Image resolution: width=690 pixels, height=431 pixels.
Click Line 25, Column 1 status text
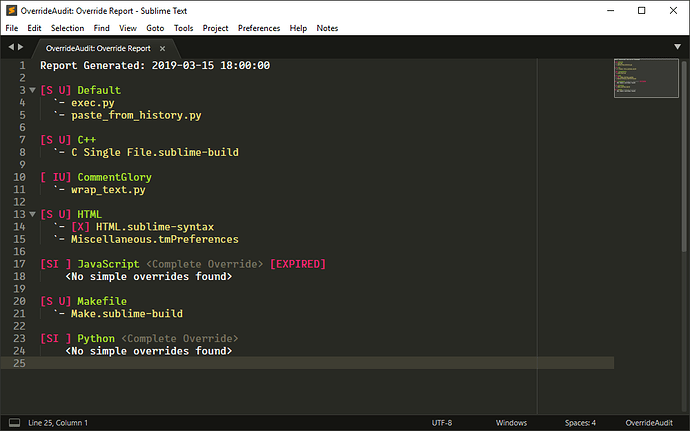(x=58, y=423)
